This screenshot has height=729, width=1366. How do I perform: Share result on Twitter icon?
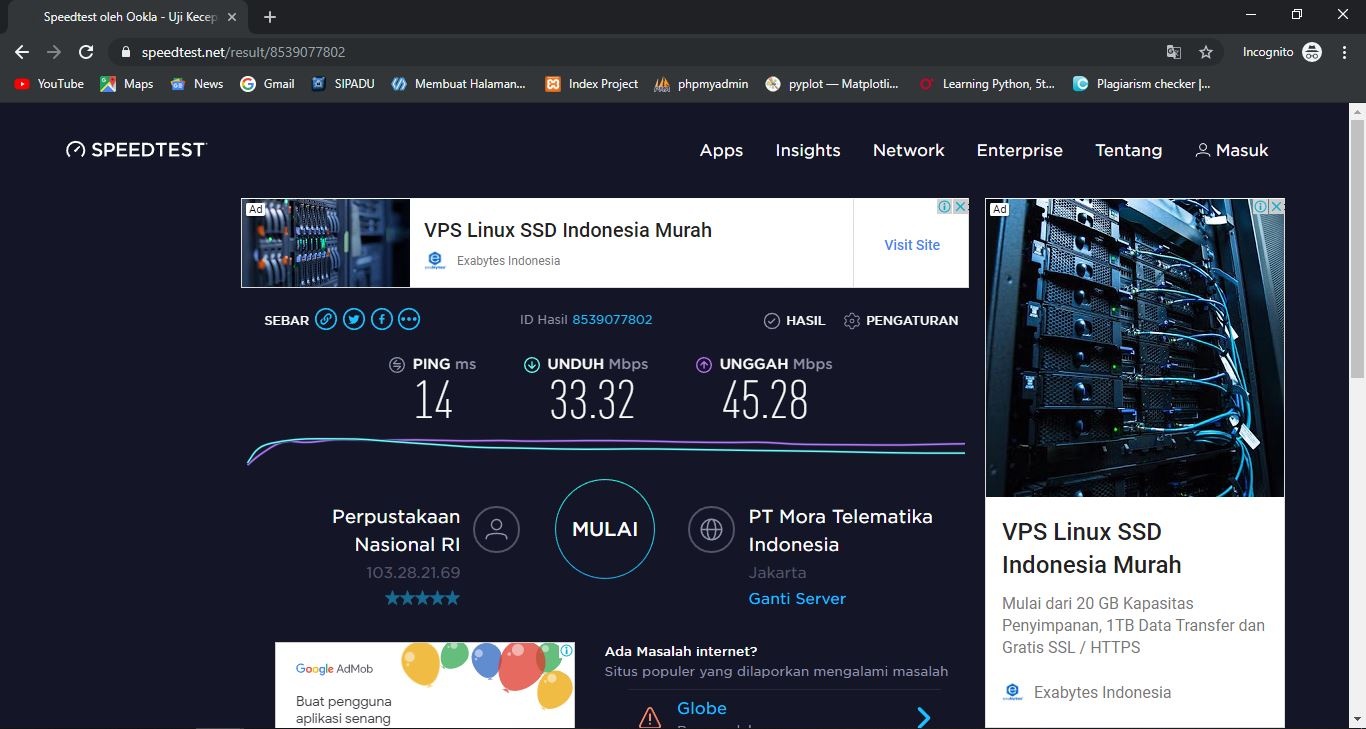tap(354, 320)
